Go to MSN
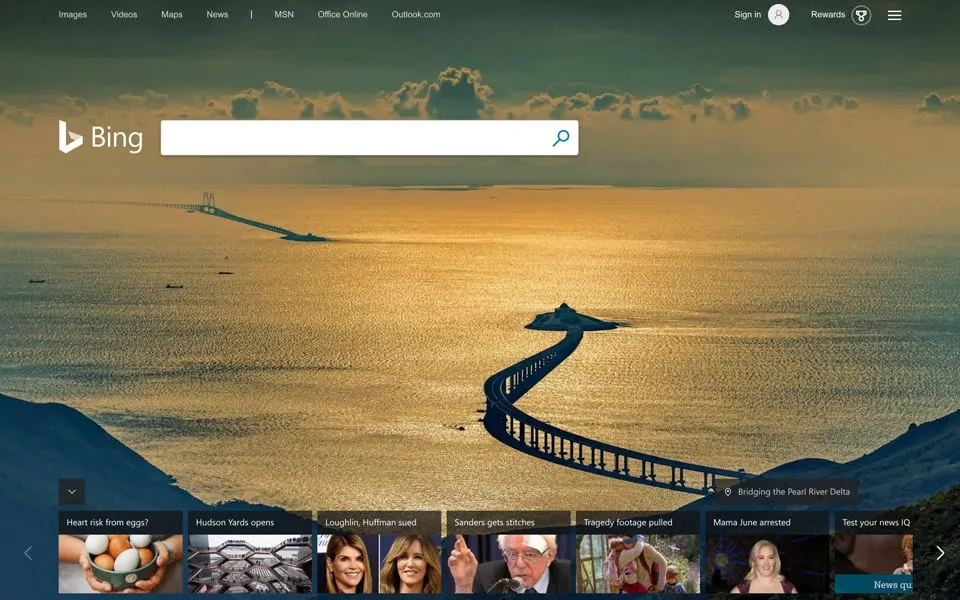Viewport: 960px width, 600px height. tap(284, 15)
